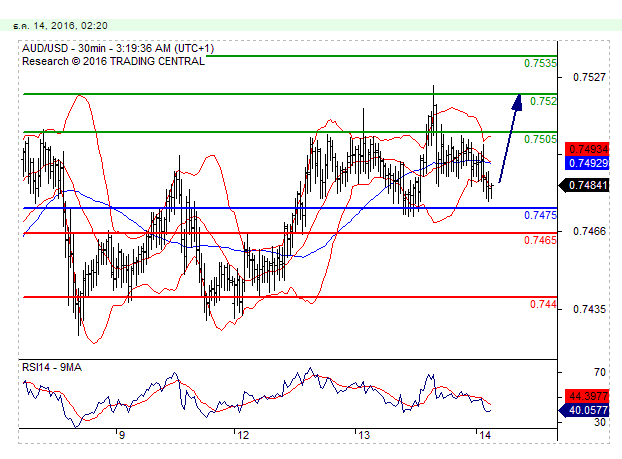This screenshot has width=622, height=459.
Task: Click the date header '14, 2016, 02:20'
Action: 70,26
